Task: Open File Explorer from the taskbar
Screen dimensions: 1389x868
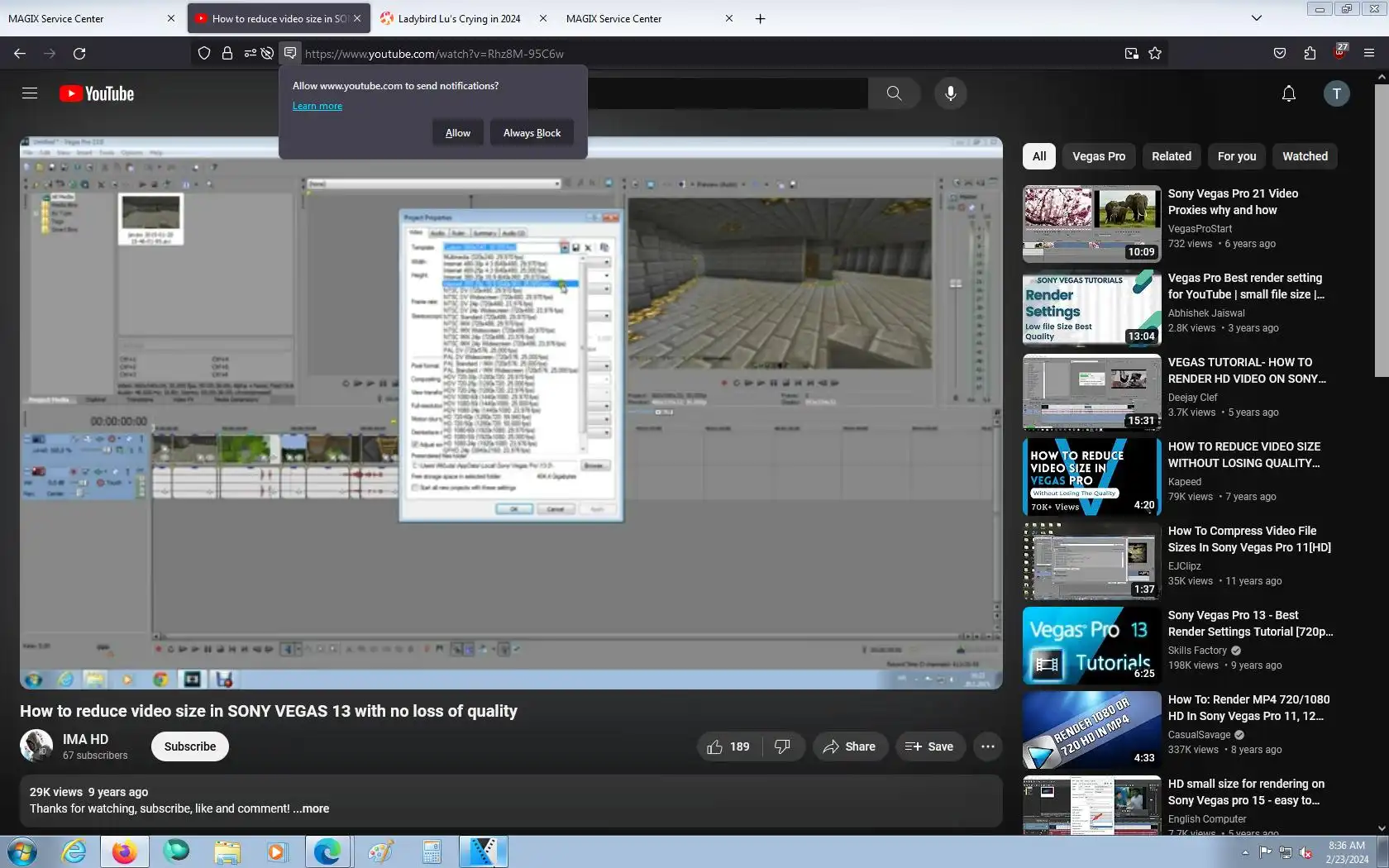Action: tap(227, 851)
